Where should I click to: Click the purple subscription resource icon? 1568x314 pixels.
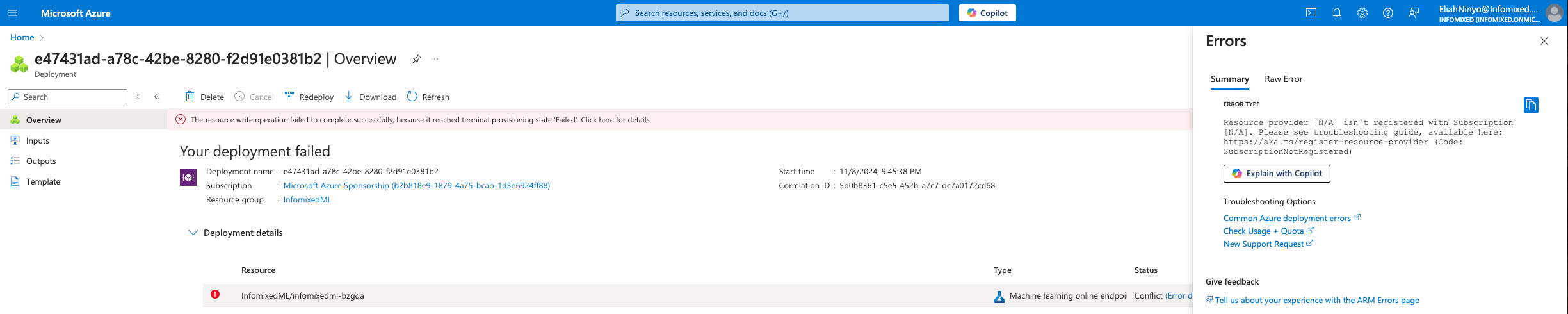[188, 178]
